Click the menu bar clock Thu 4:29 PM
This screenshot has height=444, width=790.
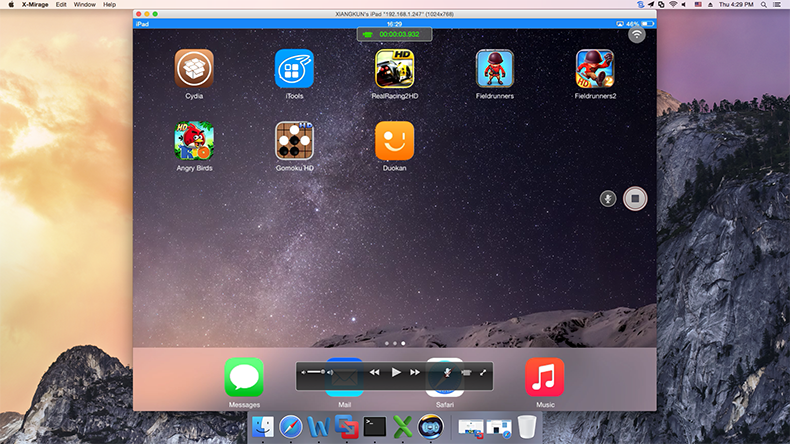[736, 5]
